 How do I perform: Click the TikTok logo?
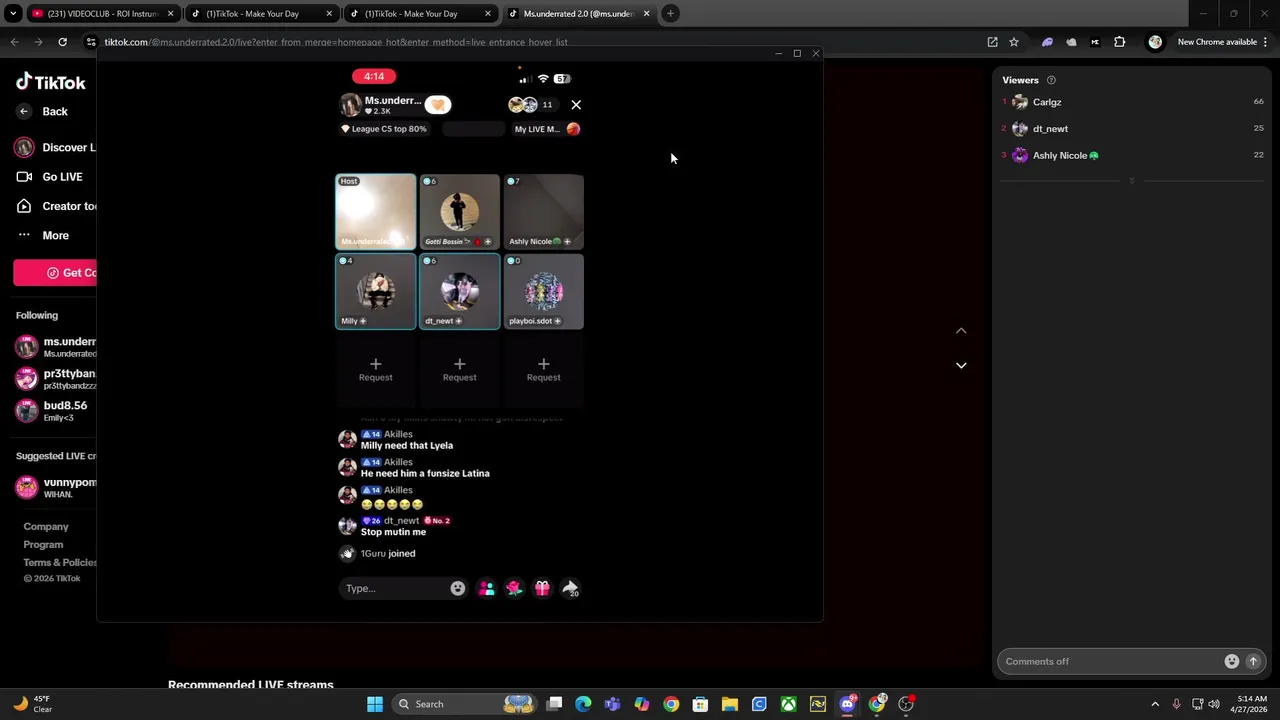click(51, 82)
